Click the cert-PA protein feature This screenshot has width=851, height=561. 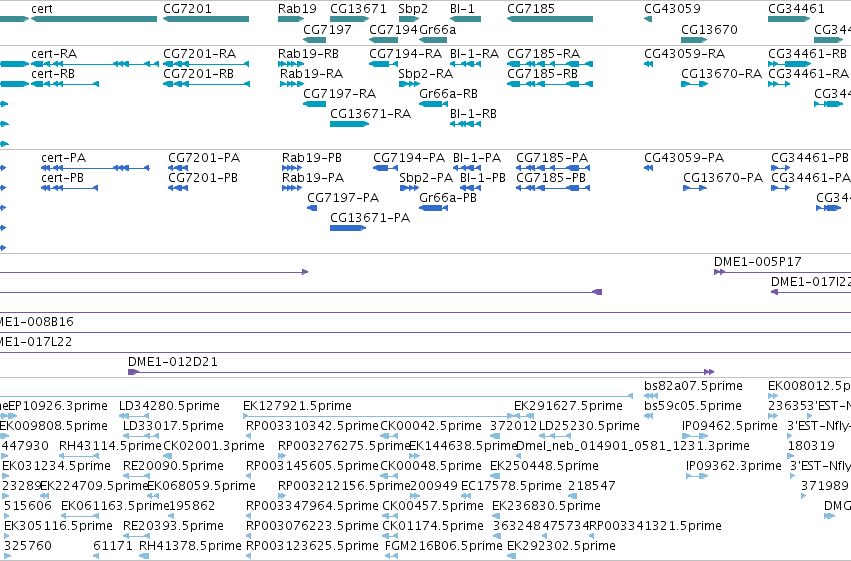95,168
